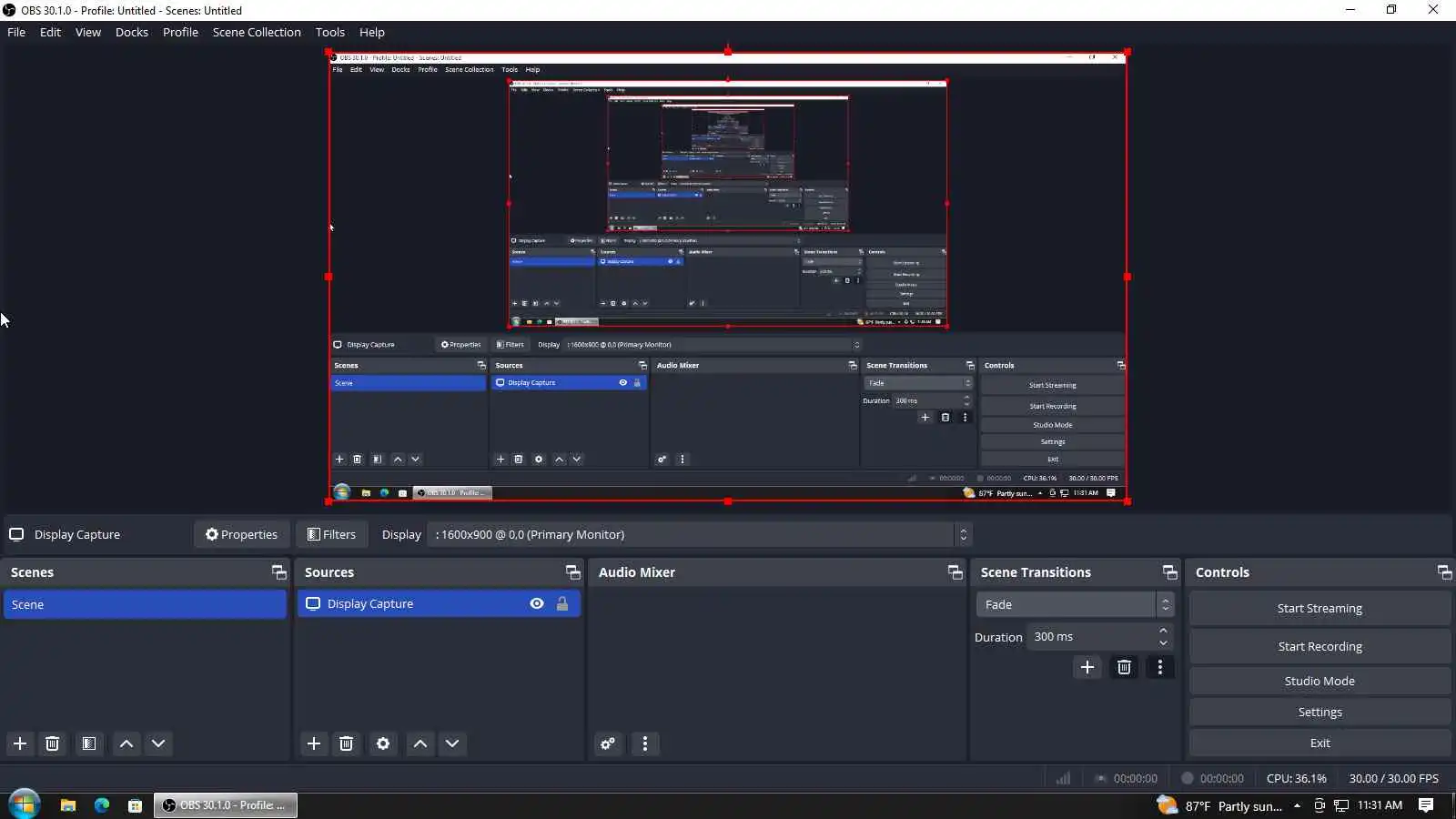Select the Scene entry in Scenes list

(146, 604)
